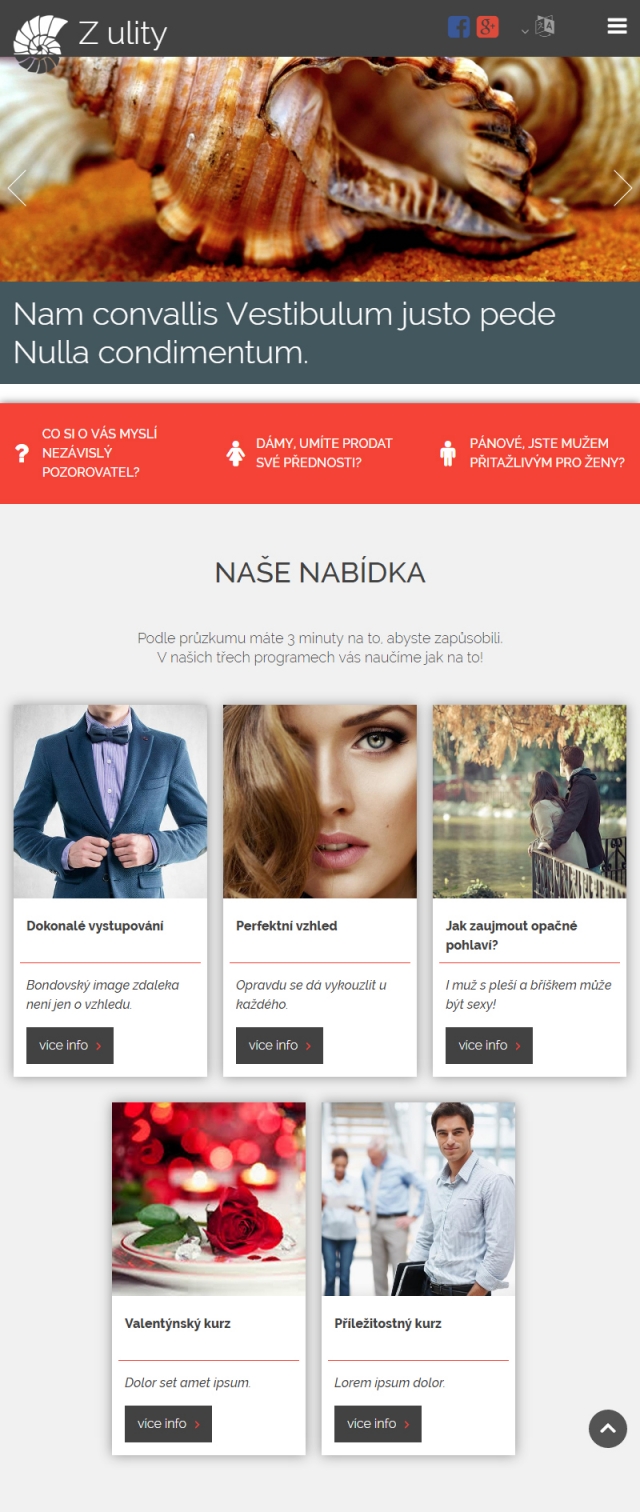Image resolution: width=640 pixels, height=1512 pixels.
Task: Click the scroll-to-top arrow button
Action: (x=608, y=1429)
